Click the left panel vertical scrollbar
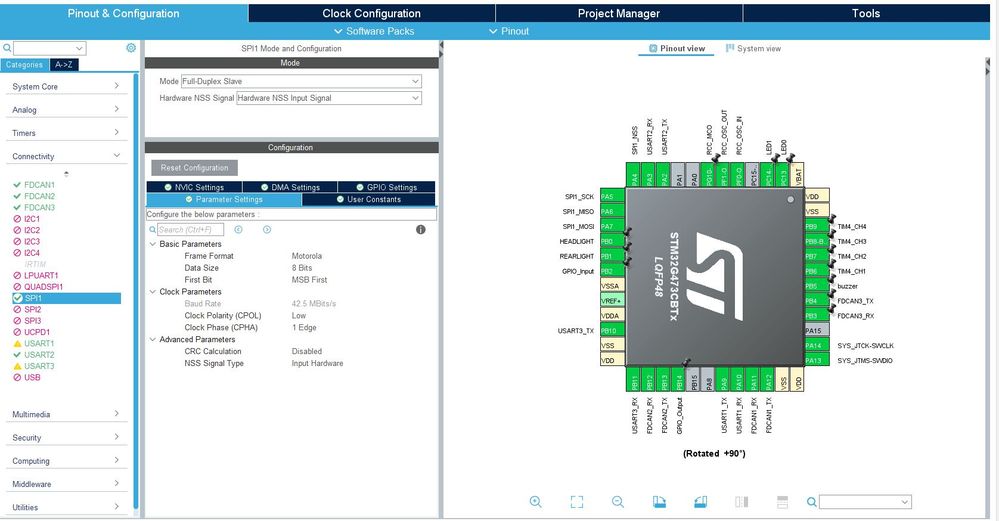This screenshot has height=521, width=999. click(x=136, y=290)
